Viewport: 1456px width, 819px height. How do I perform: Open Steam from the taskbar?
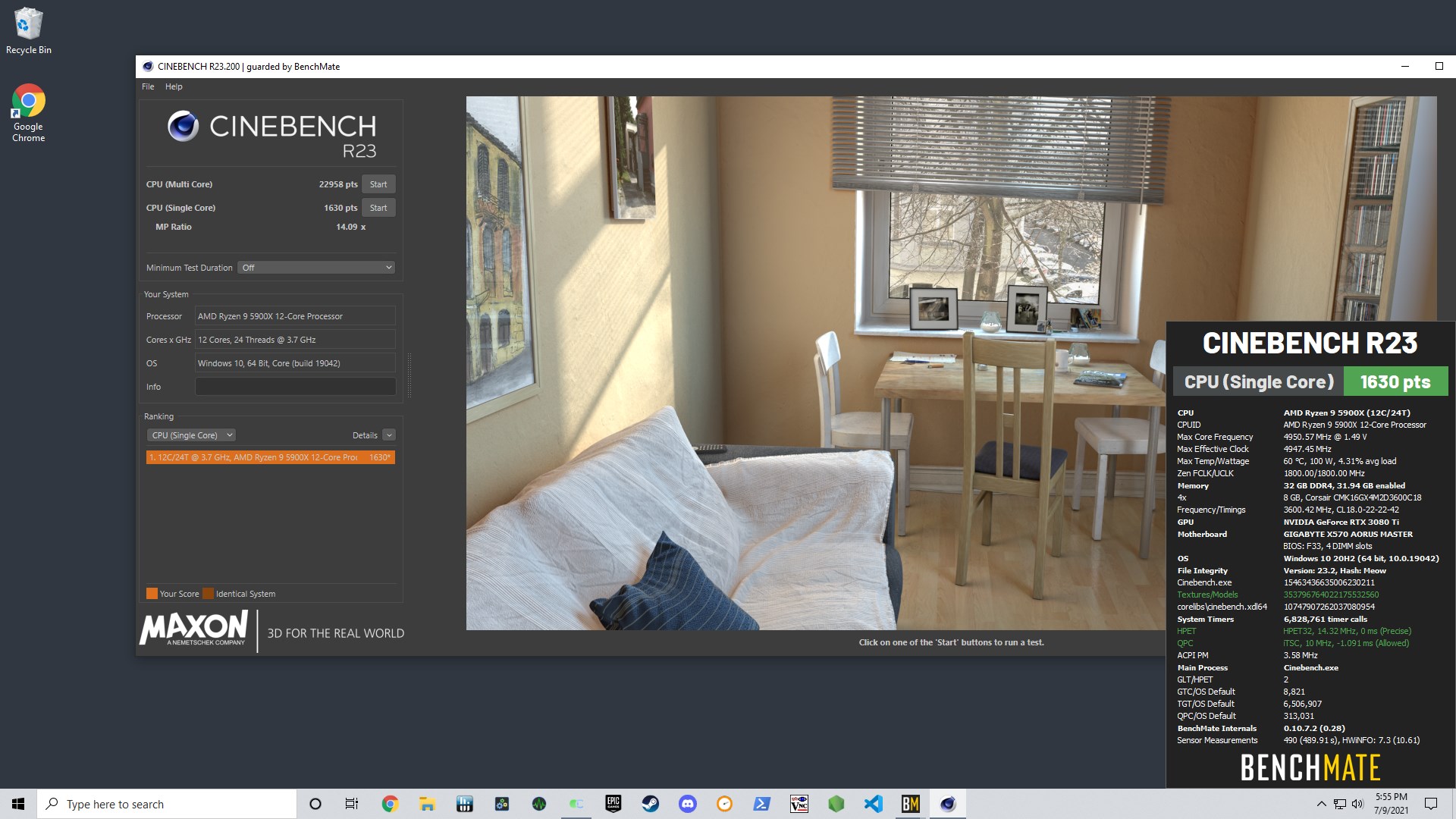coord(651,804)
